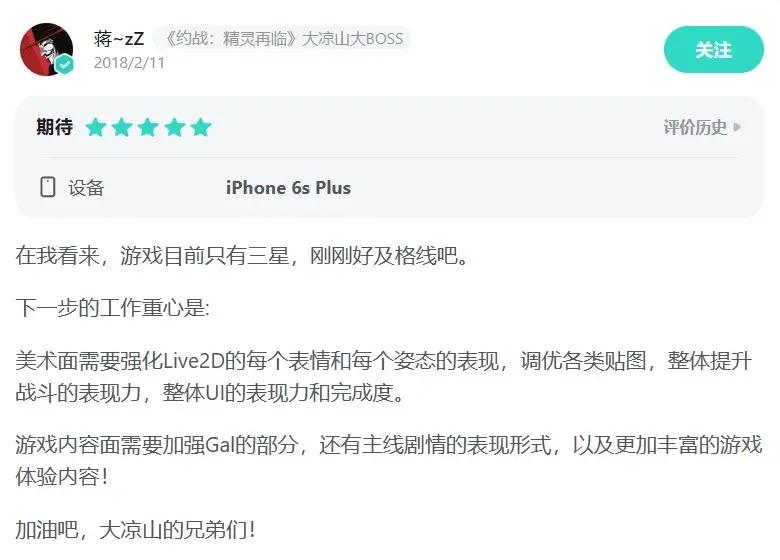Image resolution: width=780 pixels, height=560 pixels.
Task: Select the fourth rating star
Action: [175, 127]
